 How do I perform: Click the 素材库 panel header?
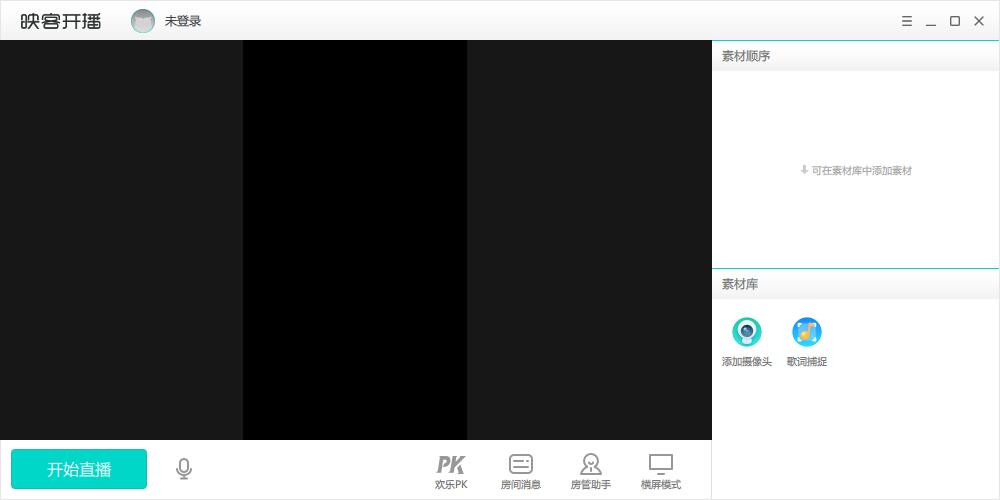[x=856, y=284]
